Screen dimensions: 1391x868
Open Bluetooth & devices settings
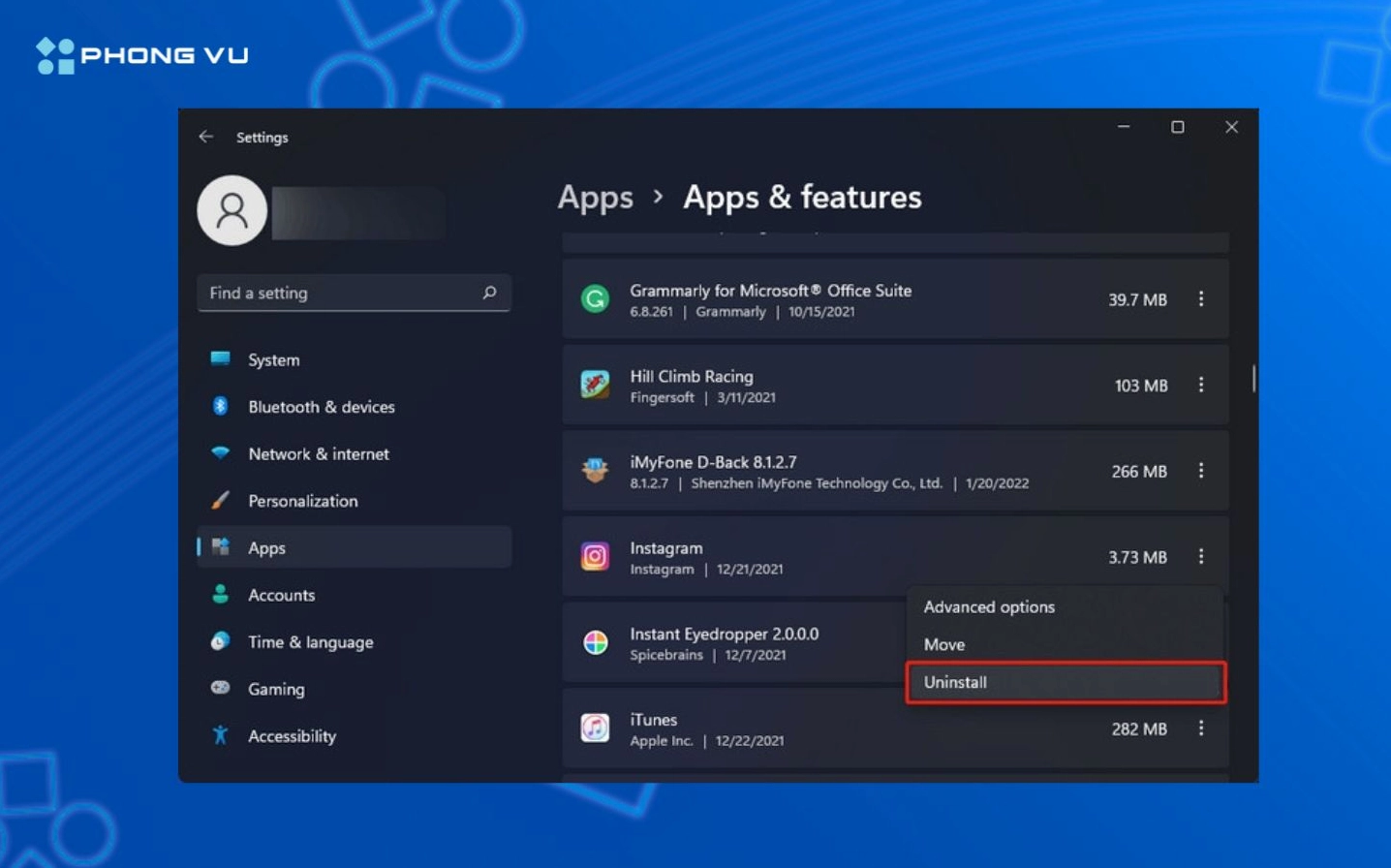[321, 407]
